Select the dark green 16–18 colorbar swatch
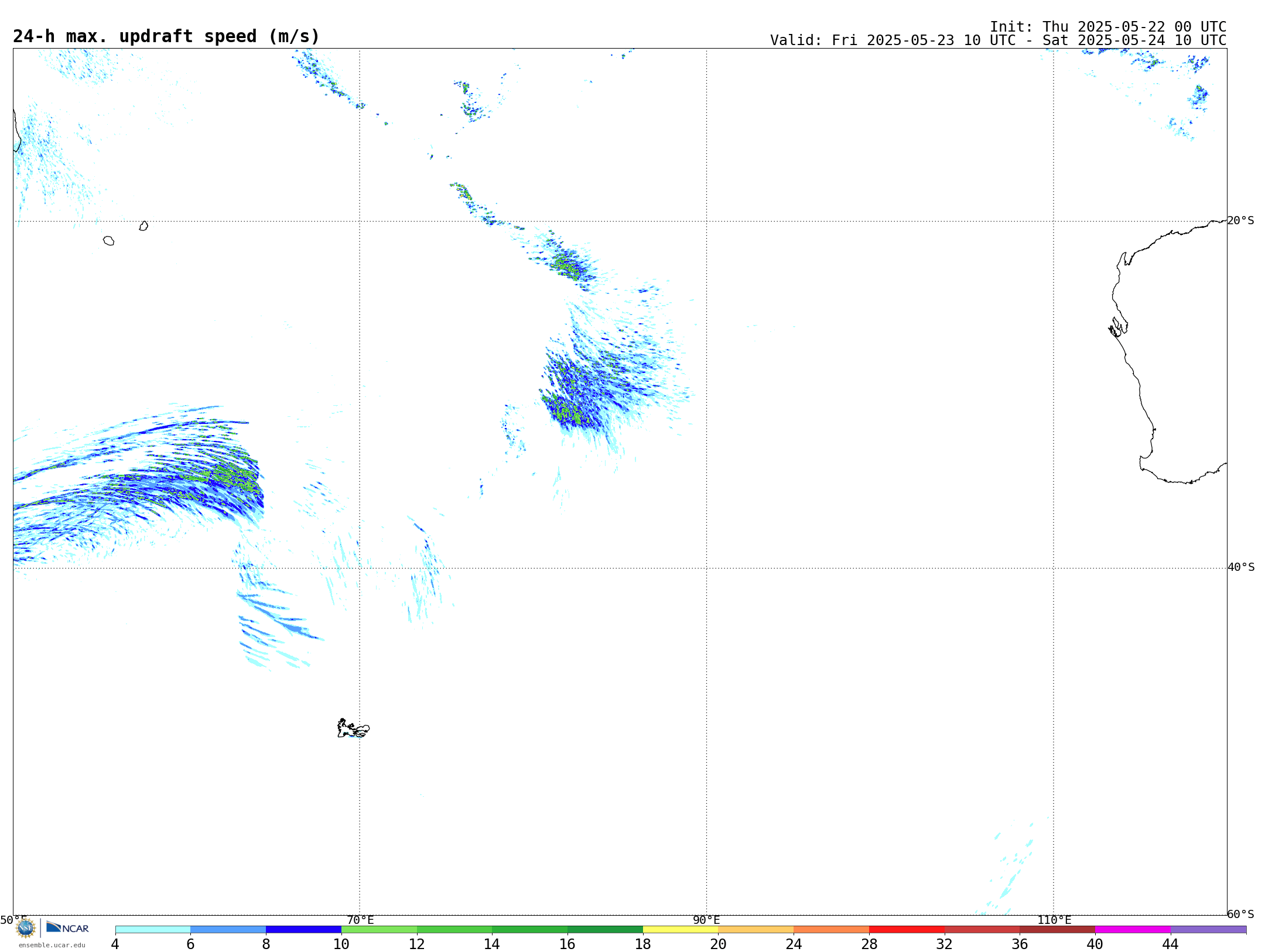 (x=605, y=930)
